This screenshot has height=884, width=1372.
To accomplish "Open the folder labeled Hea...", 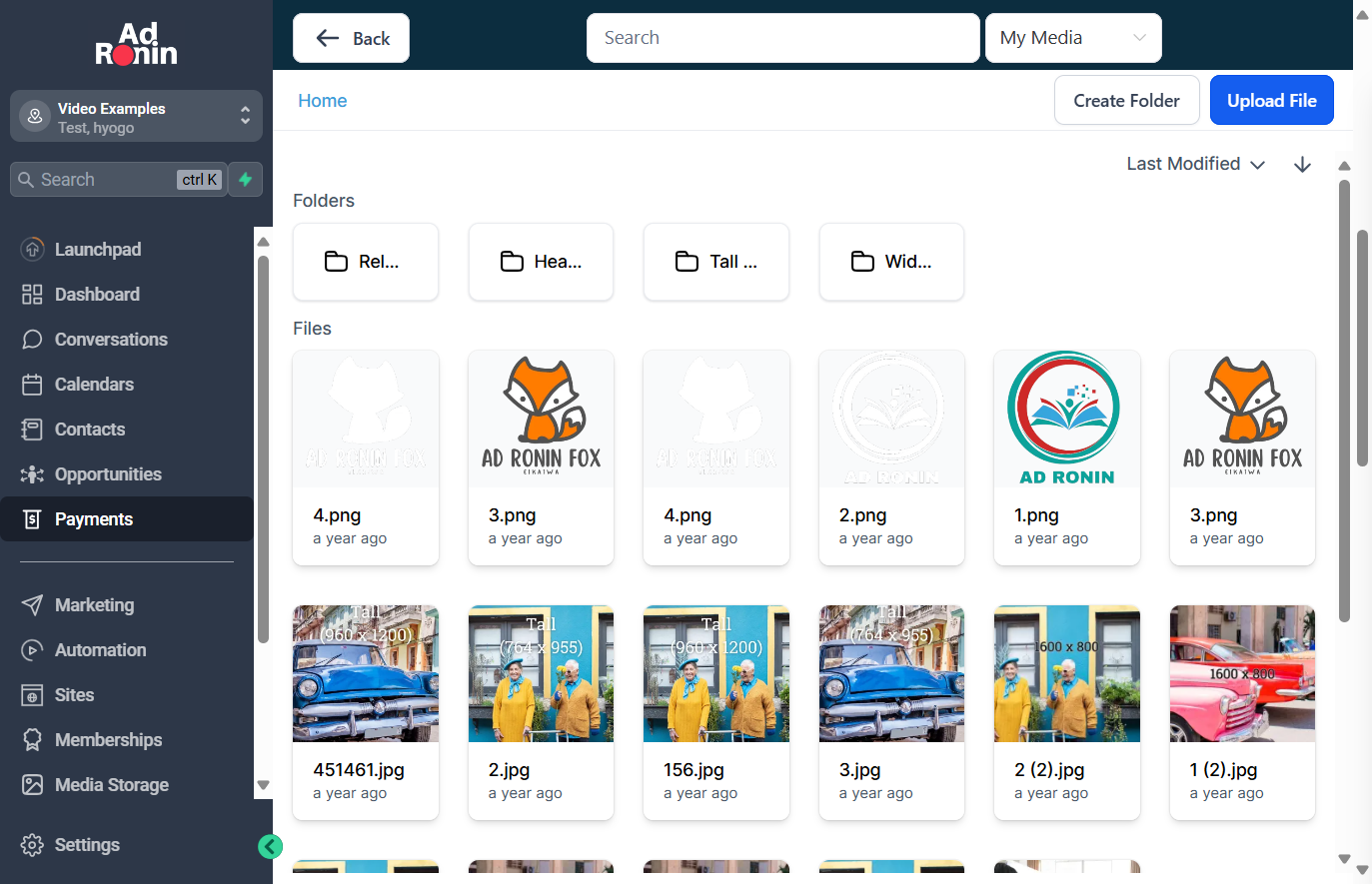I will (x=541, y=262).
